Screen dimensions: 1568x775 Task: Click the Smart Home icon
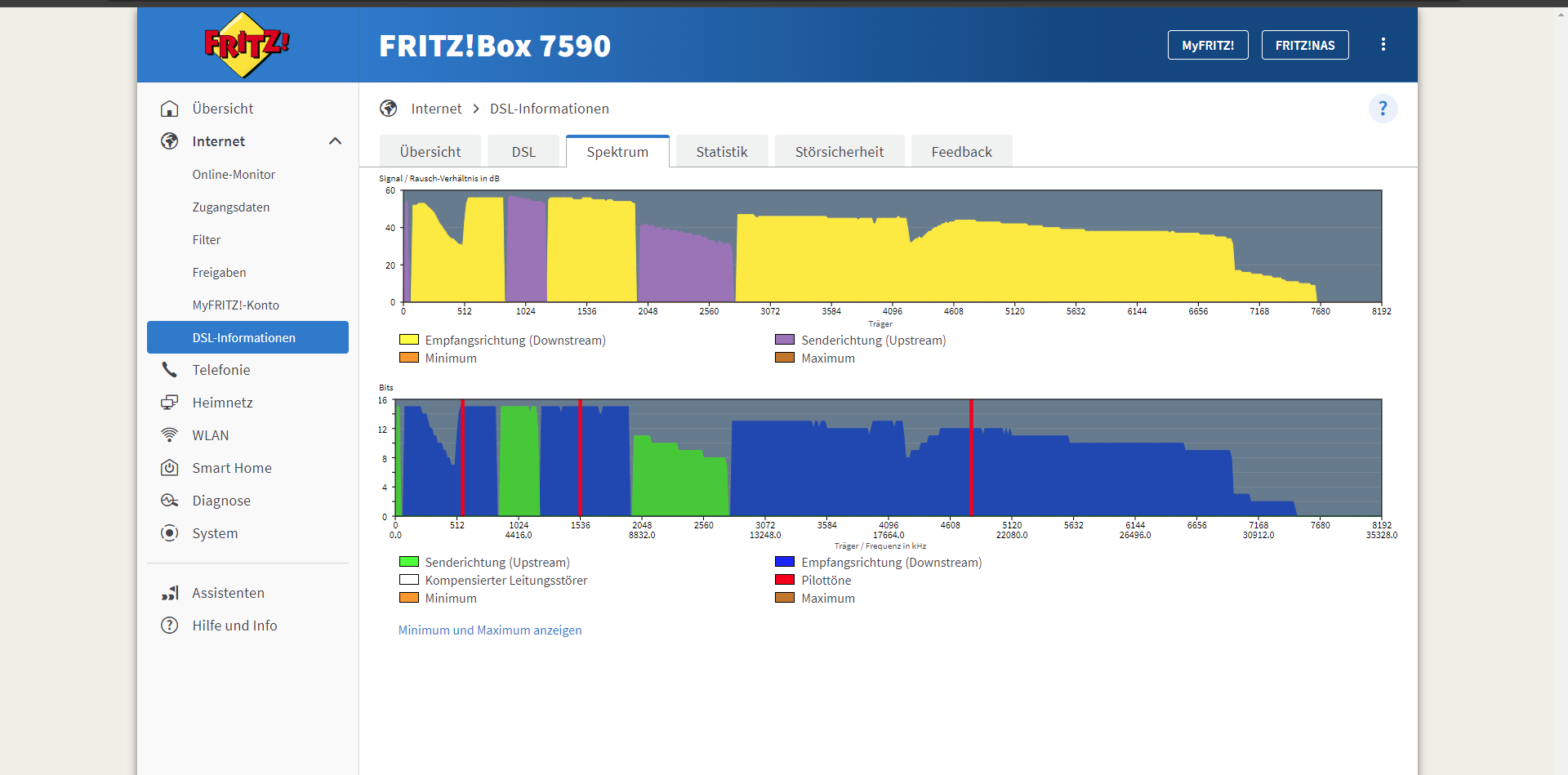click(170, 468)
